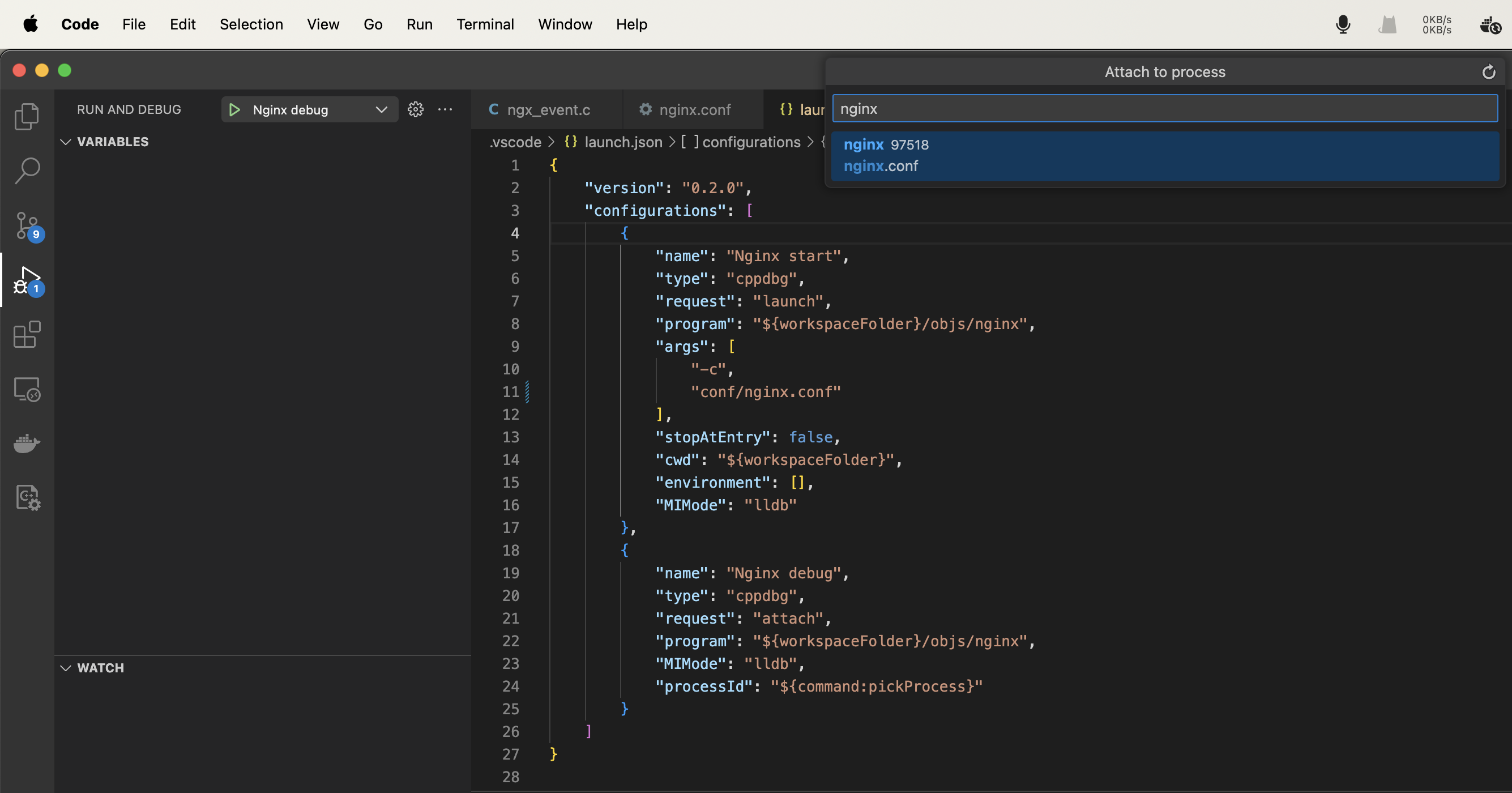
Task: Open the Explorer view in activity bar
Action: click(x=27, y=116)
